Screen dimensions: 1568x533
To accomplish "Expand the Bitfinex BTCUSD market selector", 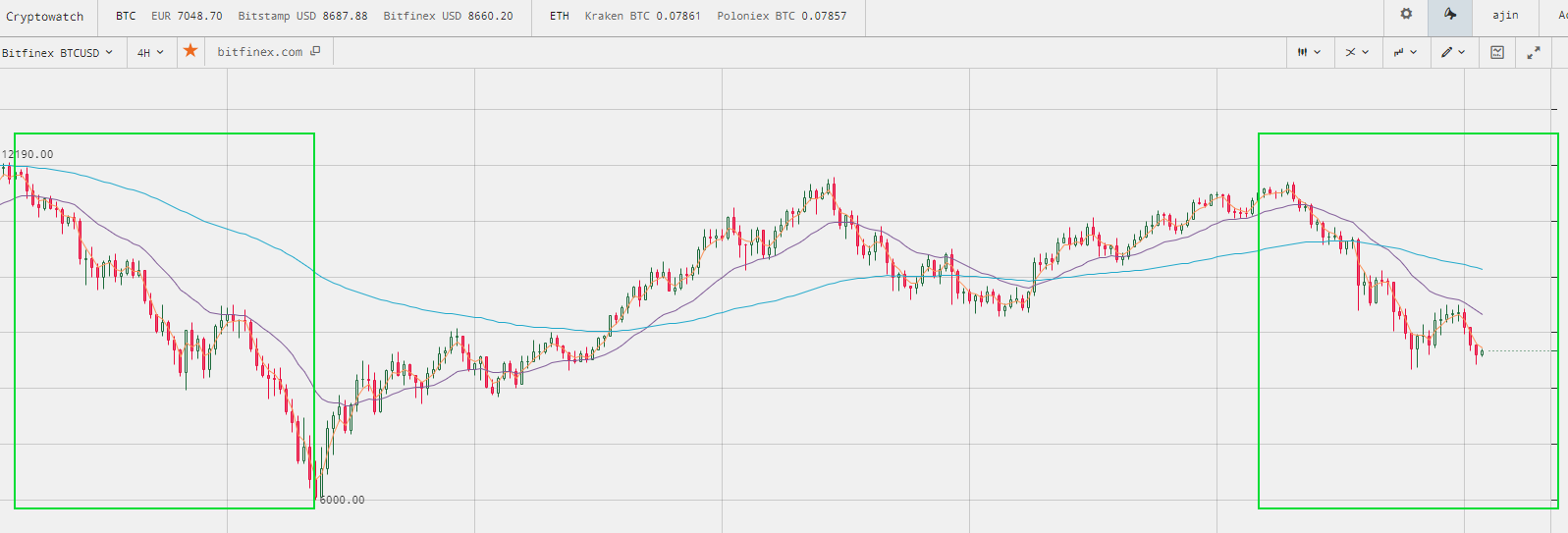I will click(x=57, y=52).
